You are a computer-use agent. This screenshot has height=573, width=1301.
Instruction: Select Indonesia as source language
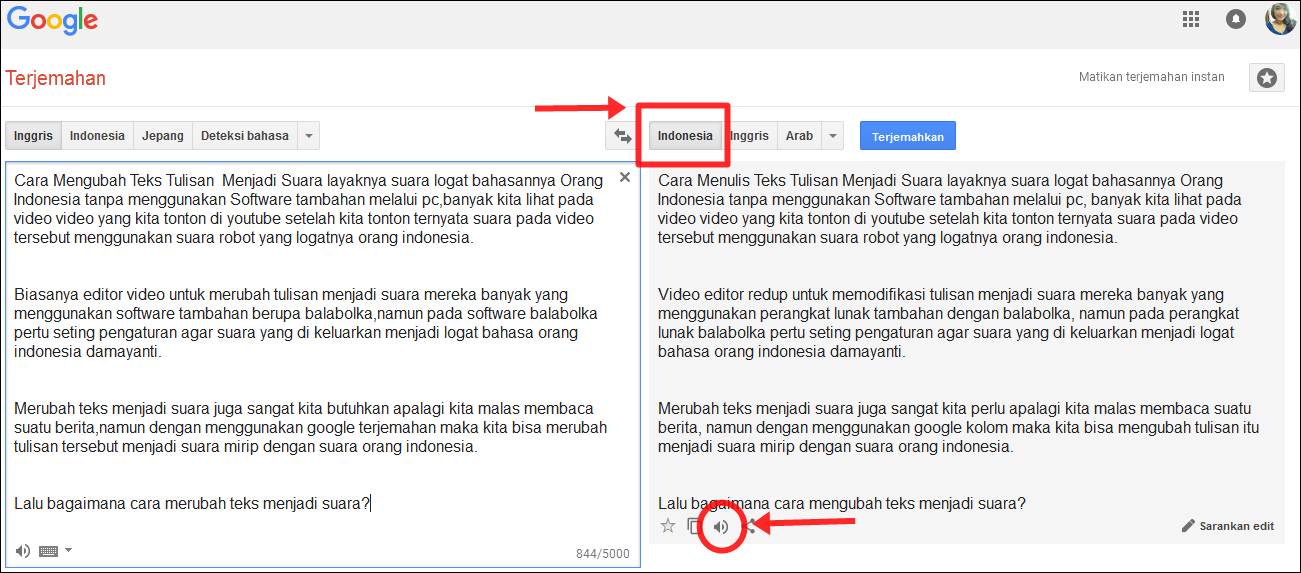97,136
